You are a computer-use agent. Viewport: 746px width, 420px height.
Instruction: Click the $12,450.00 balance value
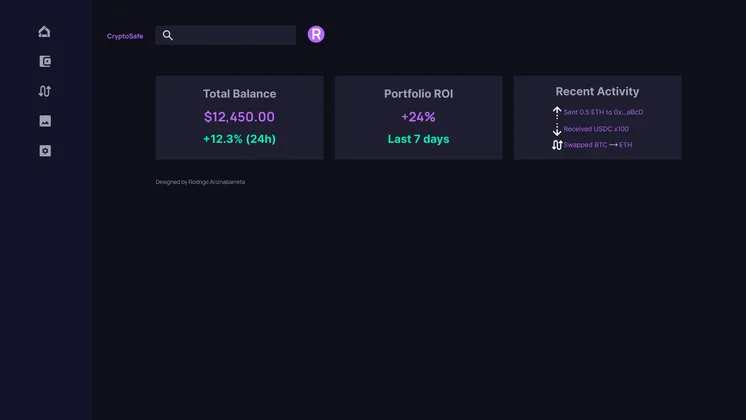239,117
